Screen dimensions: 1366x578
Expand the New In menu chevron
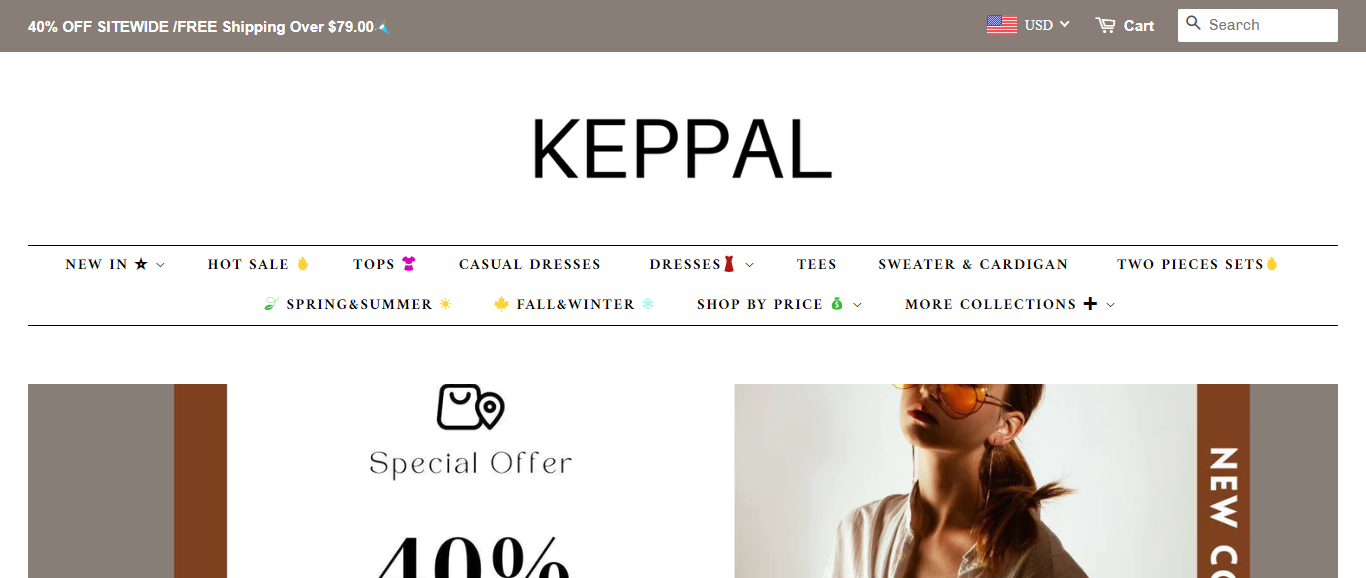pos(160,265)
